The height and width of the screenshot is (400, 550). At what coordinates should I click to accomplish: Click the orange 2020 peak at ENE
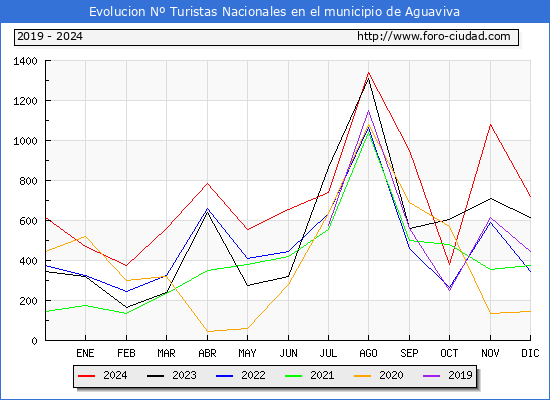pos(85,236)
